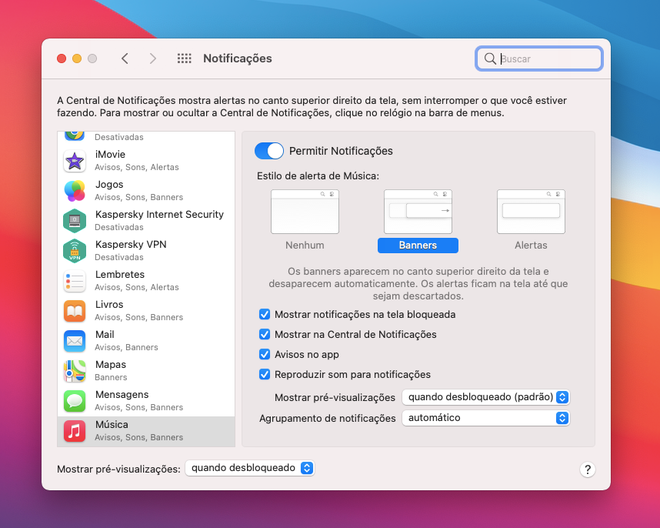Toggle Permitir Notificações switch

click(269, 151)
